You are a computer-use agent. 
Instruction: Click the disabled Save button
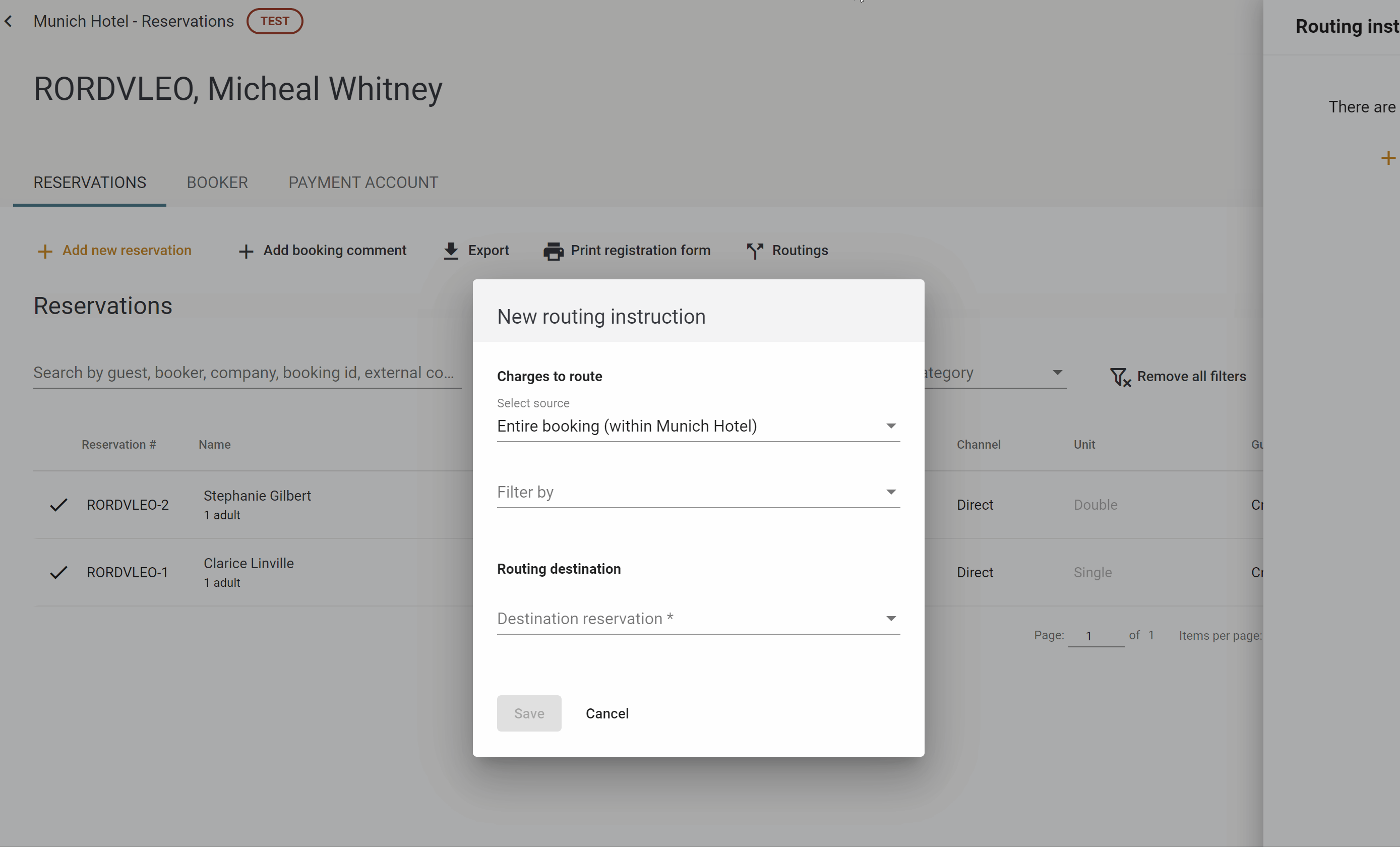[529, 713]
